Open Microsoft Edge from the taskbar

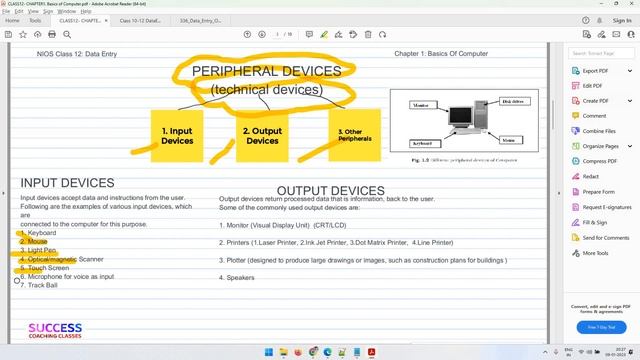point(327,352)
